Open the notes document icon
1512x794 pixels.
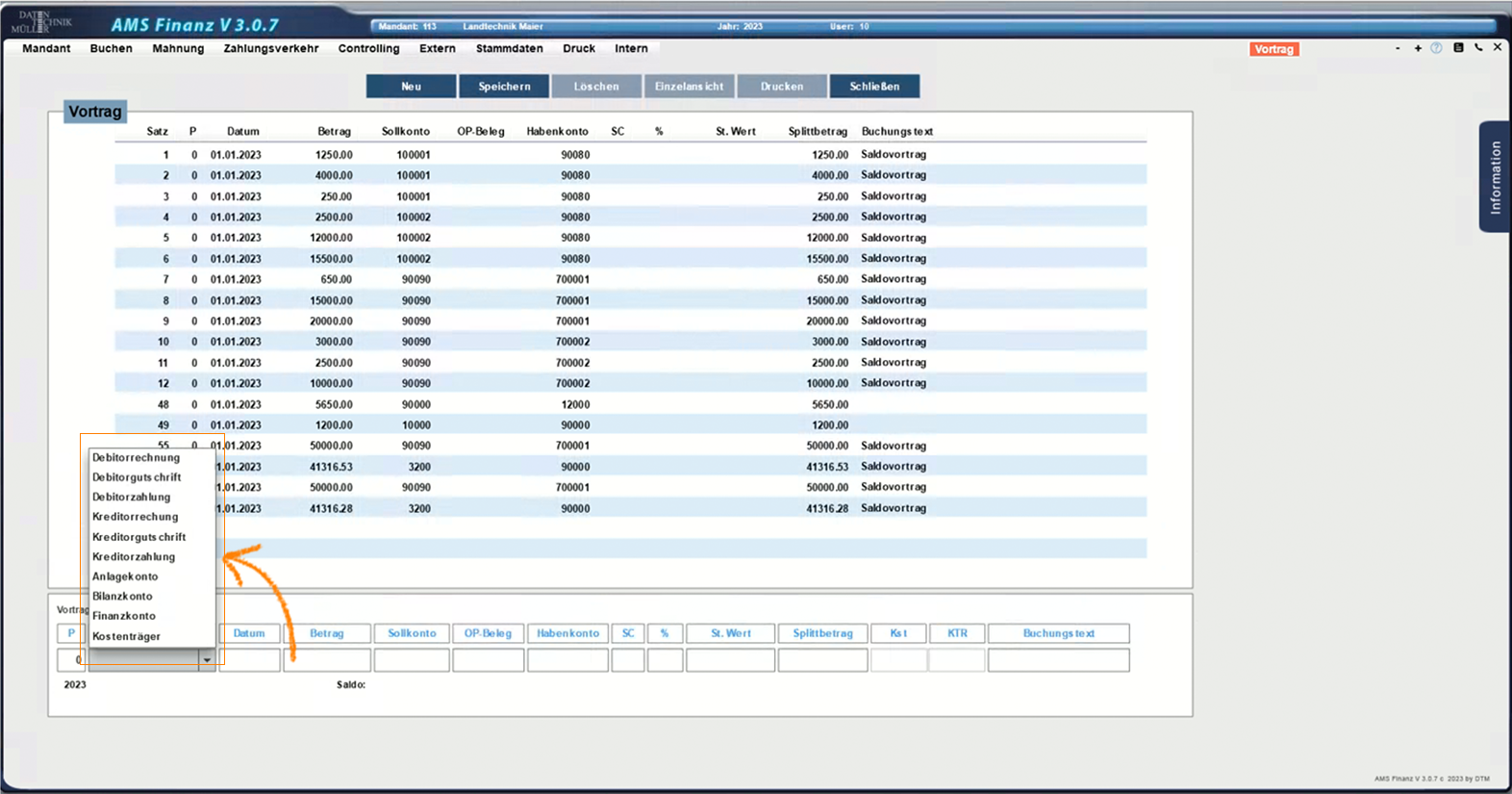point(1458,48)
